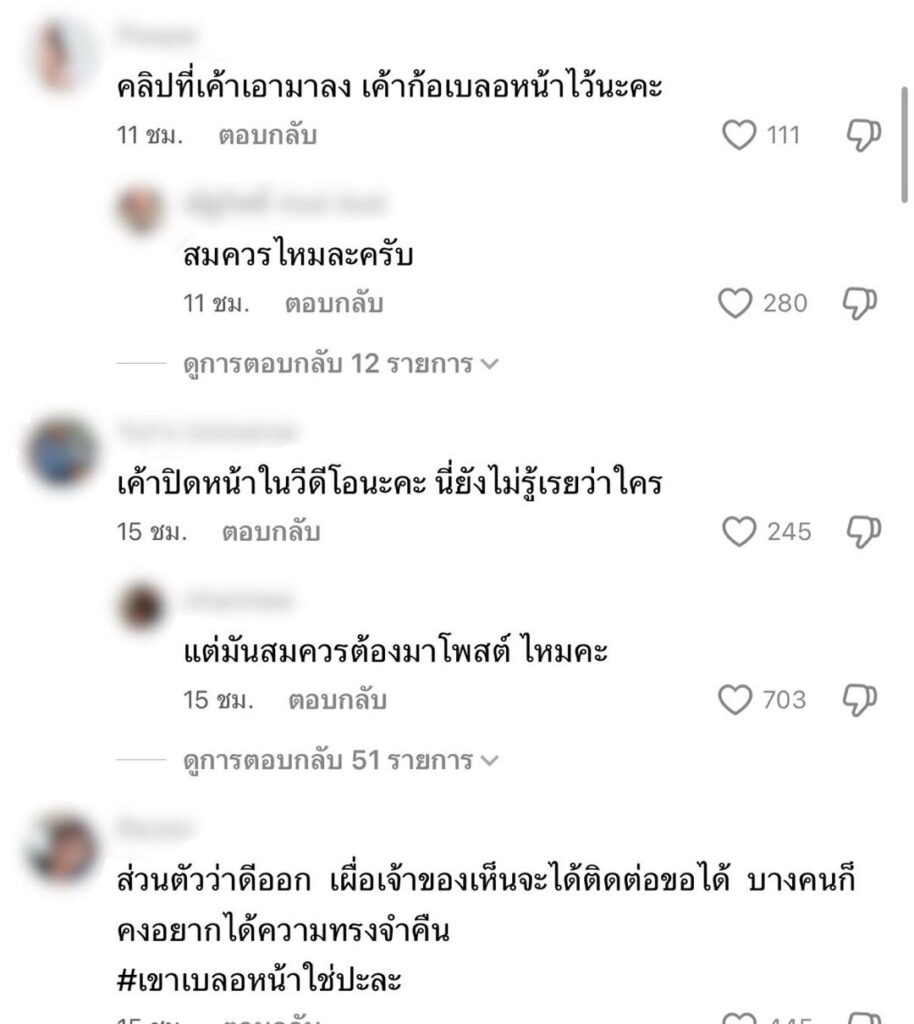Image resolution: width=914 pixels, height=1024 pixels.
Task: Open avatar of ส่วนตัวว่าดีออก commenter
Action: (62, 848)
